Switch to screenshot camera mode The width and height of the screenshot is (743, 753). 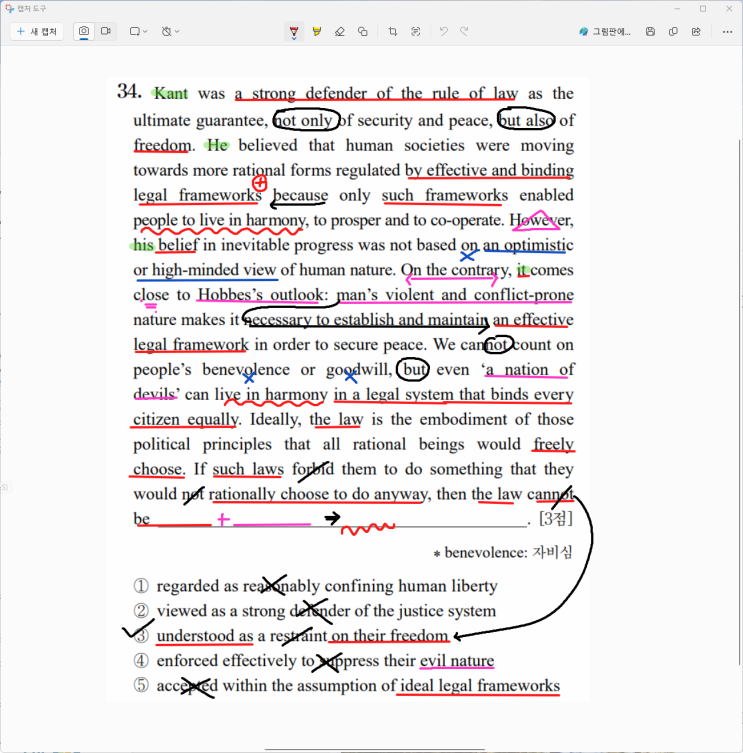point(84,32)
